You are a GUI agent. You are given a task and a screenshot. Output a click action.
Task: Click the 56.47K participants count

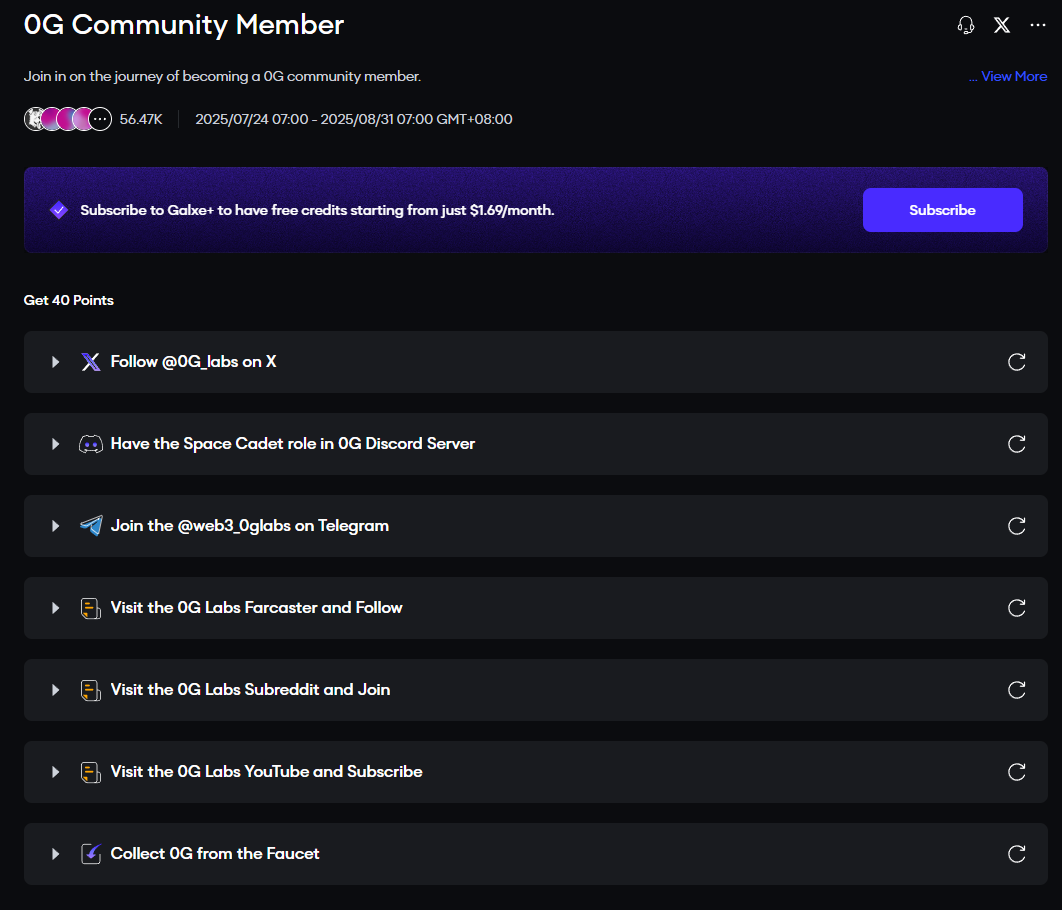coord(141,119)
